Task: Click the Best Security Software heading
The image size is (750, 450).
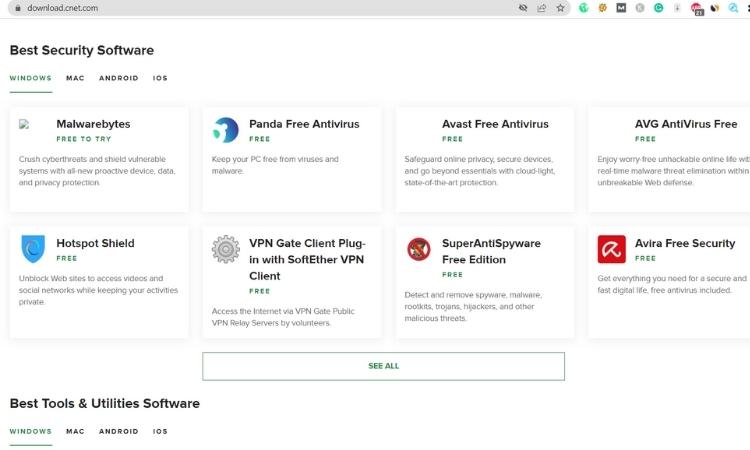Action: tap(82, 50)
